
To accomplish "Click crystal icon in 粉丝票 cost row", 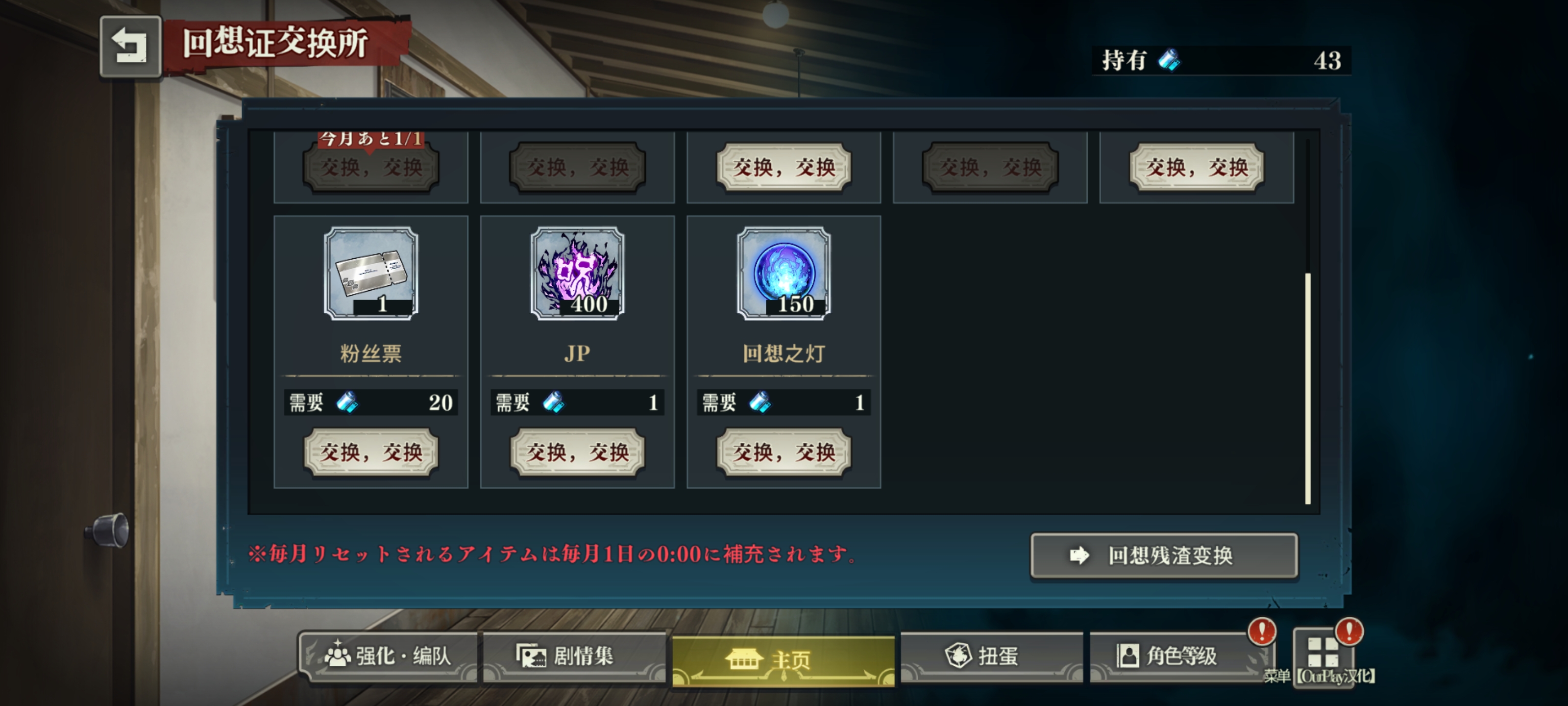I will point(347,402).
